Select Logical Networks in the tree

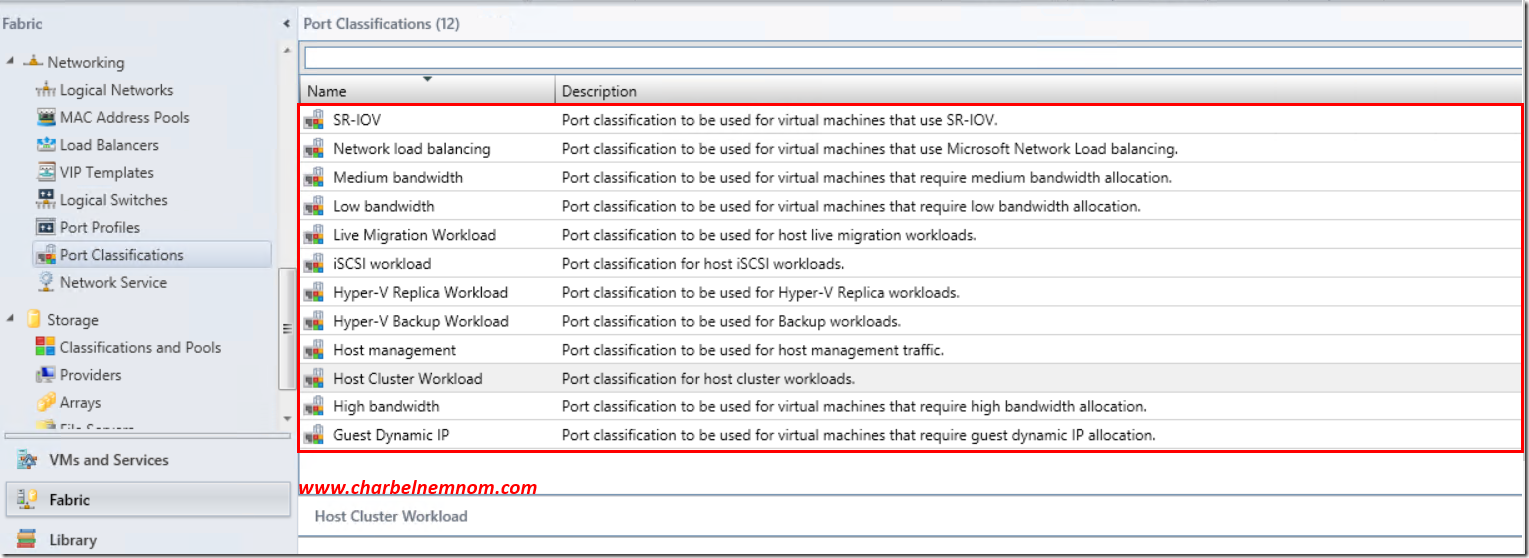tap(116, 90)
